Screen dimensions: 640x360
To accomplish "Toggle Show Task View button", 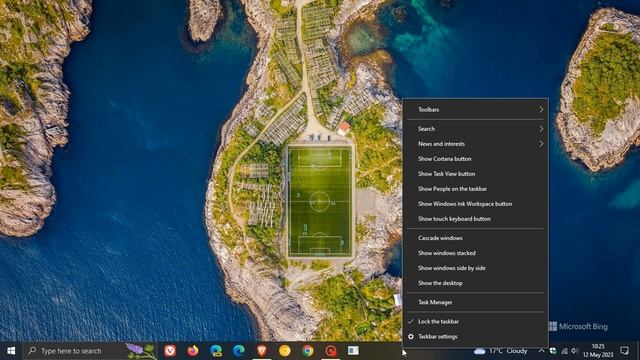I will [x=476, y=174].
